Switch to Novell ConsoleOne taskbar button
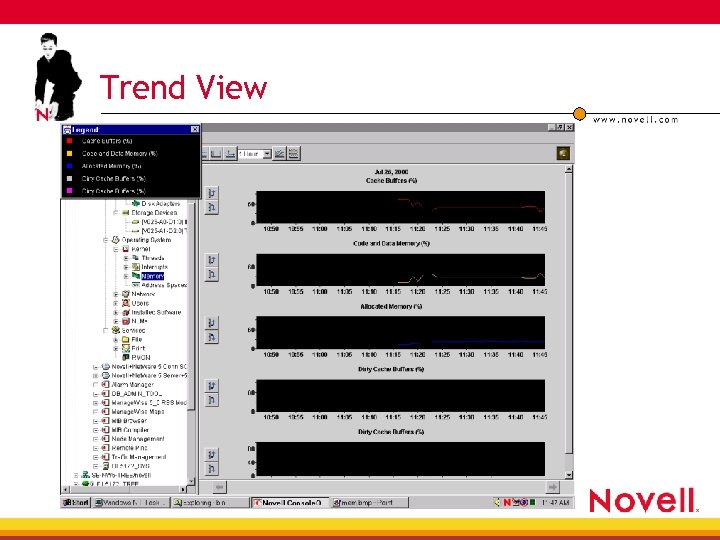Viewport: 720px width, 540px height. tap(290, 502)
